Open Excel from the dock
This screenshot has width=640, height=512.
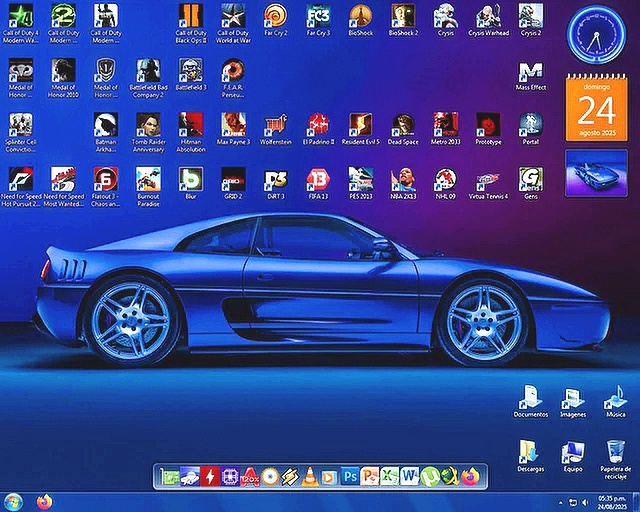[390, 476]
